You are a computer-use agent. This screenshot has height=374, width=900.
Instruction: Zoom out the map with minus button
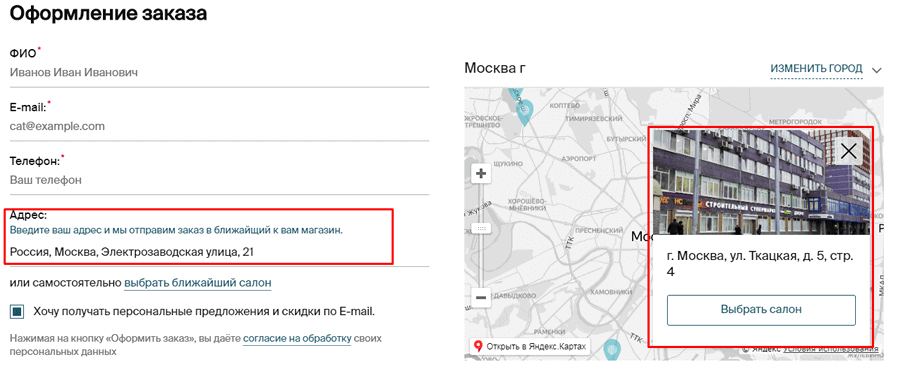coord(481,298)
